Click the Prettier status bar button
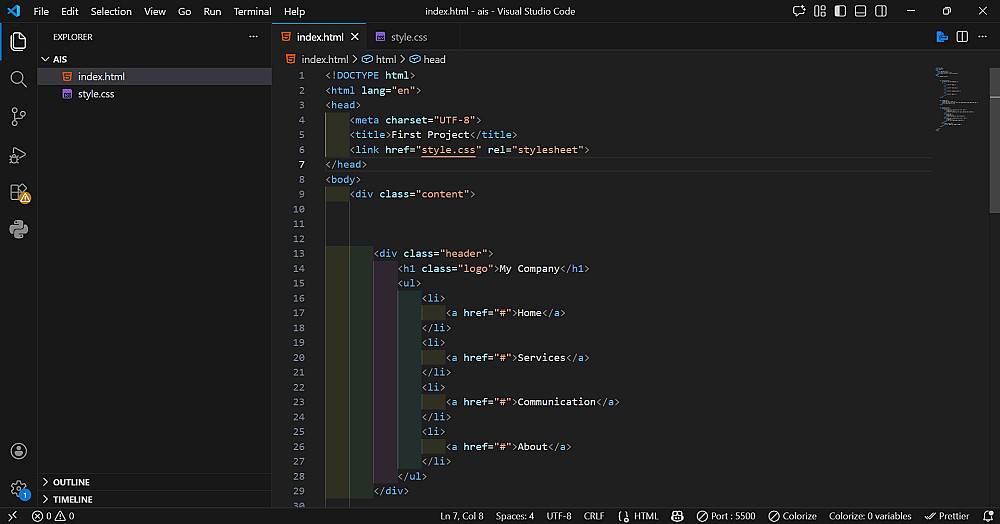Image resolution: width=1000 pixels, height=524 pixels. point(947,516)
